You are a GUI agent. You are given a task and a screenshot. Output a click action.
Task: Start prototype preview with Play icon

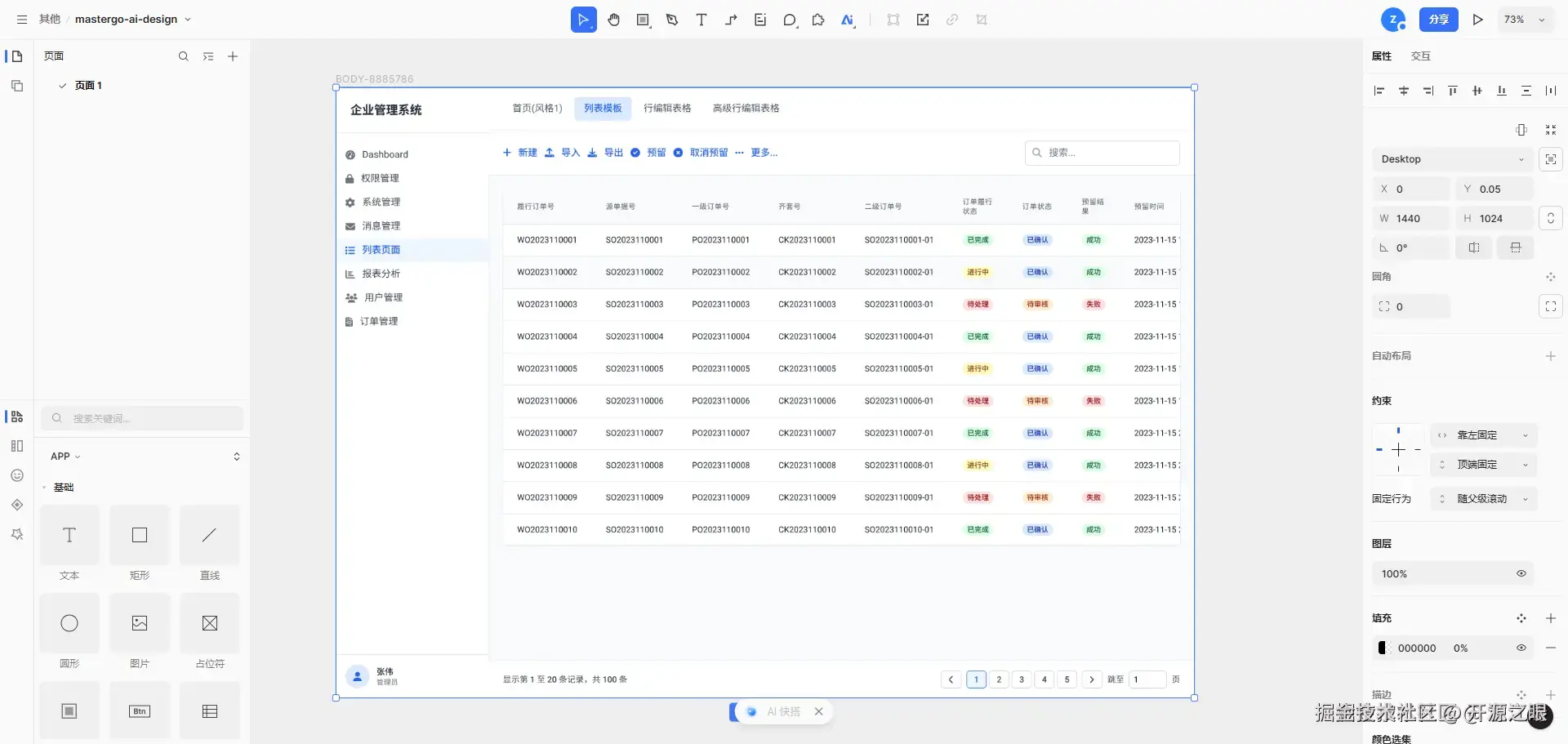click(1478, 20)
